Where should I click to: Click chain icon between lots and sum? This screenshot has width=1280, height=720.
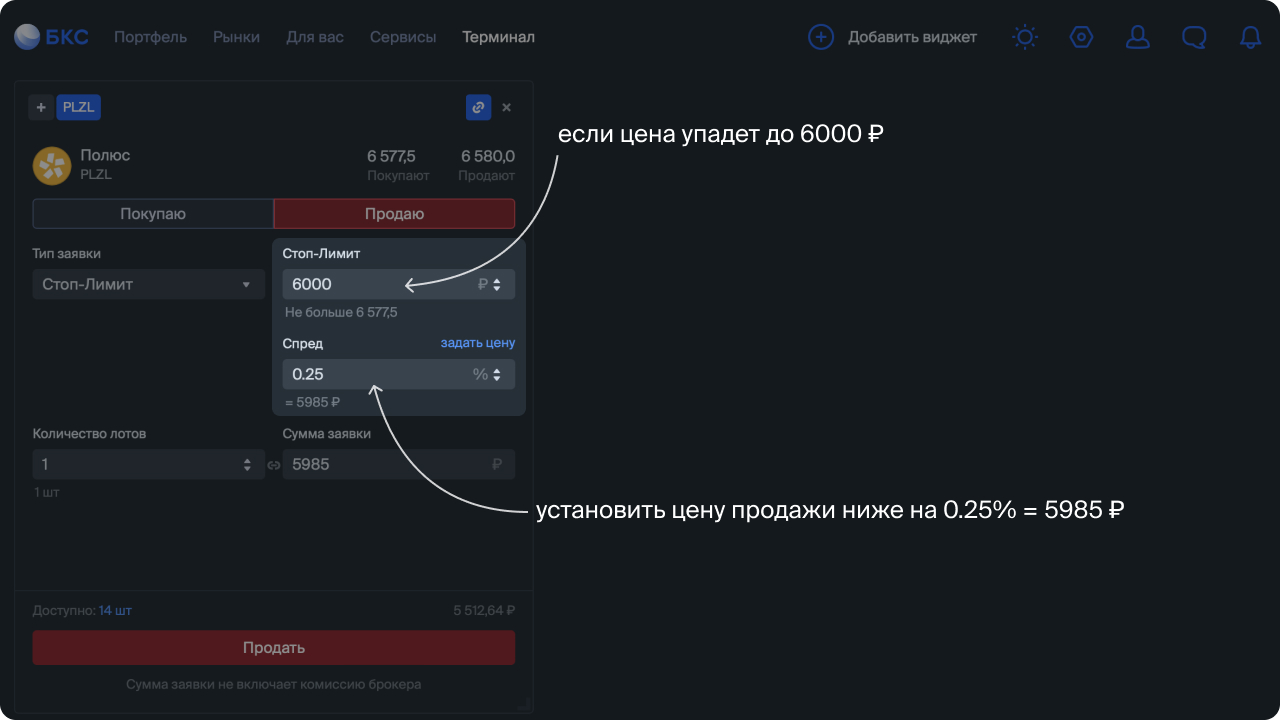tap(274, 465)
